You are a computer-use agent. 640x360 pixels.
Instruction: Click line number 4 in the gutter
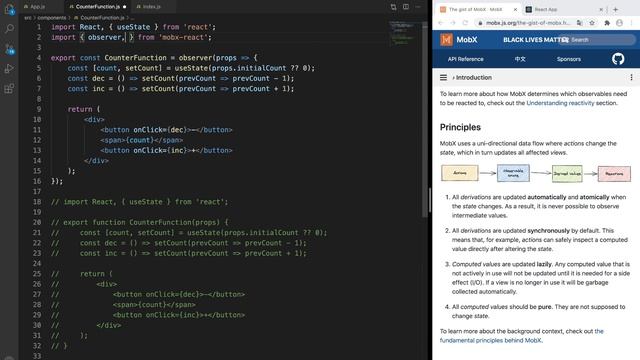point(39,58)
